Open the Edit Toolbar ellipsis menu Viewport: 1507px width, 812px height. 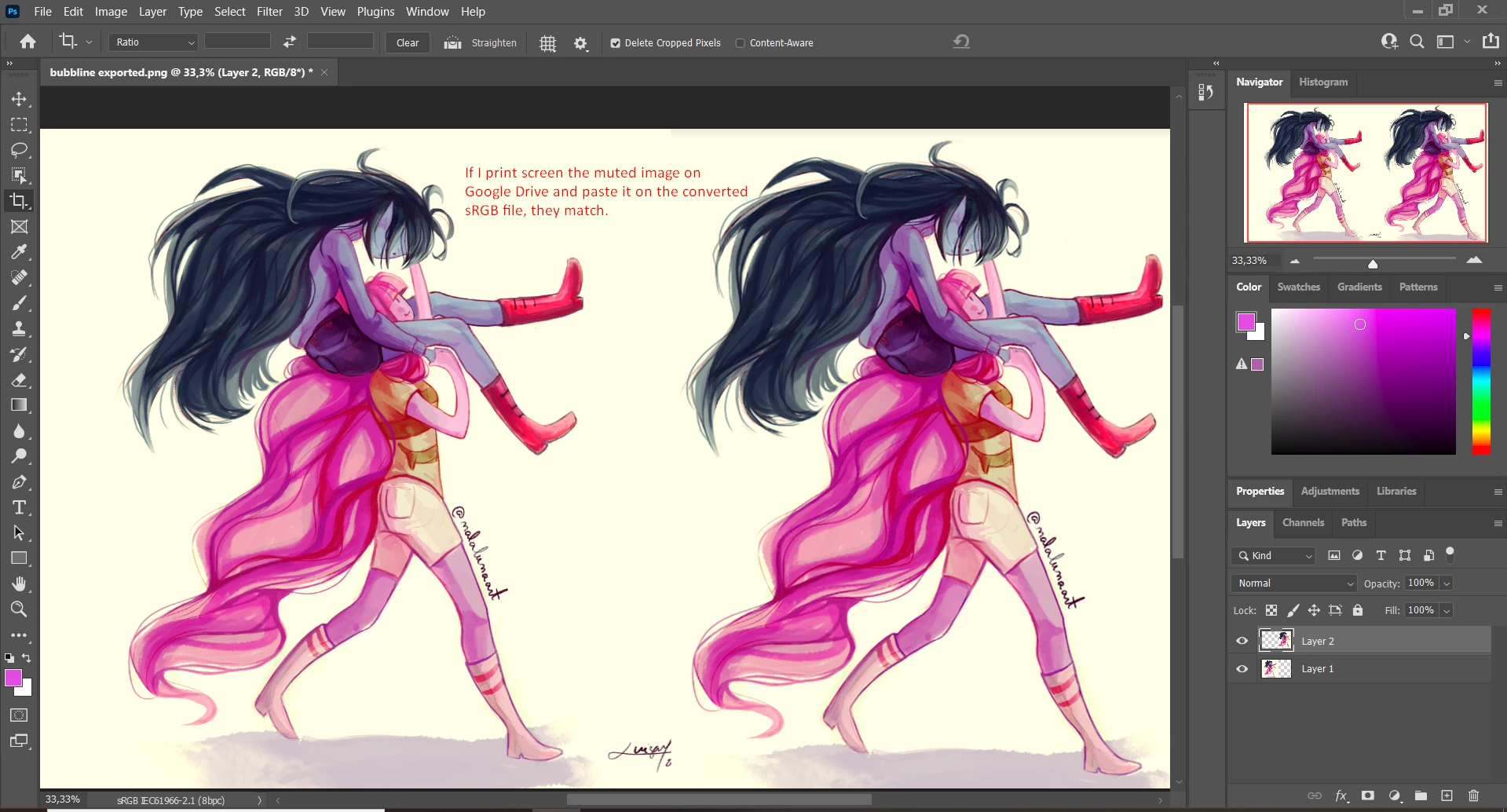coord(19,635)
